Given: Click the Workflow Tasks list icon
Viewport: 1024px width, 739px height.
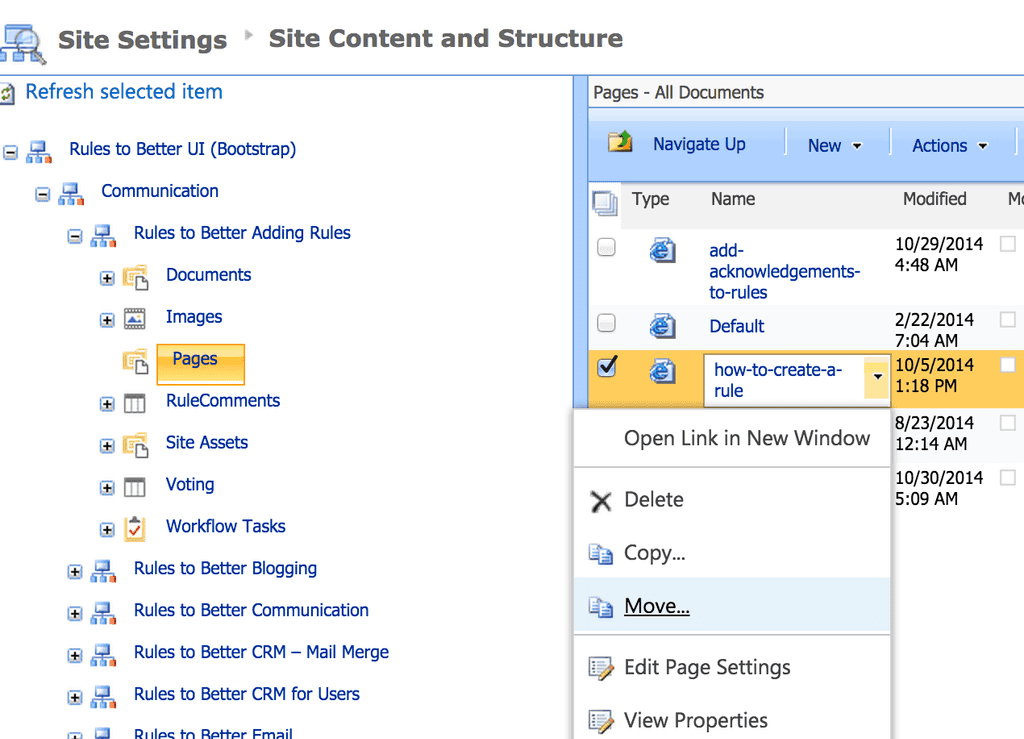Looking at the screenshot, I should click(135, 528).
